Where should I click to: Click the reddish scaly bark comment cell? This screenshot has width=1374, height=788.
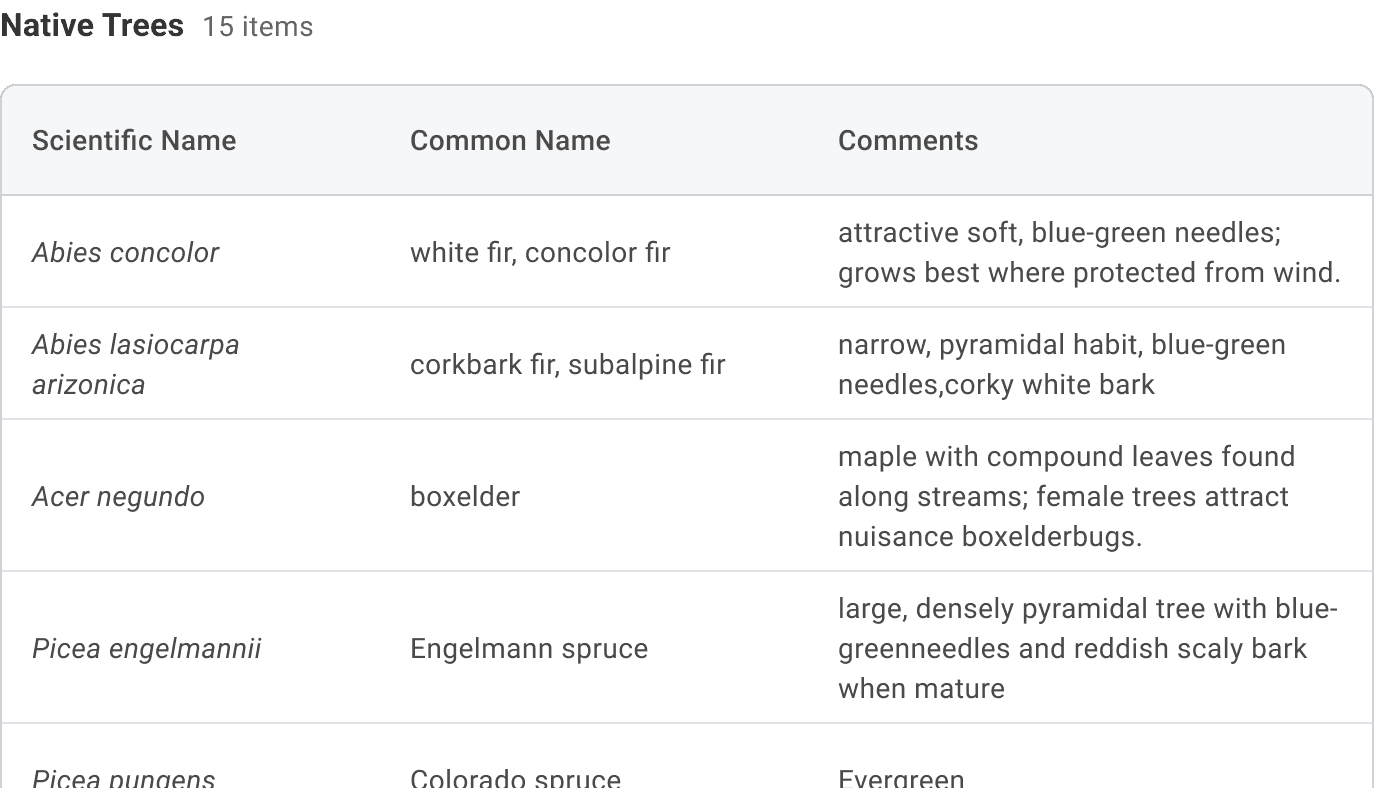(1088, 648)
